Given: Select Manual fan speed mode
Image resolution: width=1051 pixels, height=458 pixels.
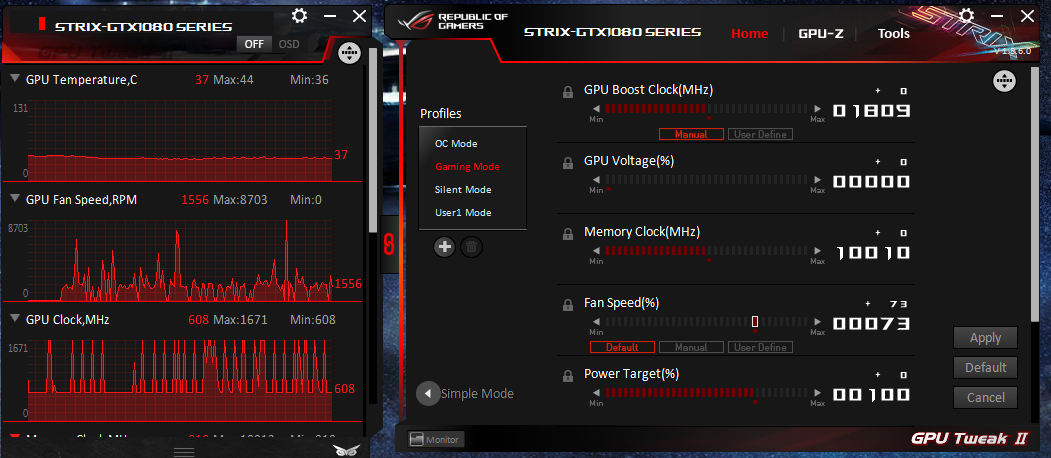Looking at the screenshot, I should 691,347.
